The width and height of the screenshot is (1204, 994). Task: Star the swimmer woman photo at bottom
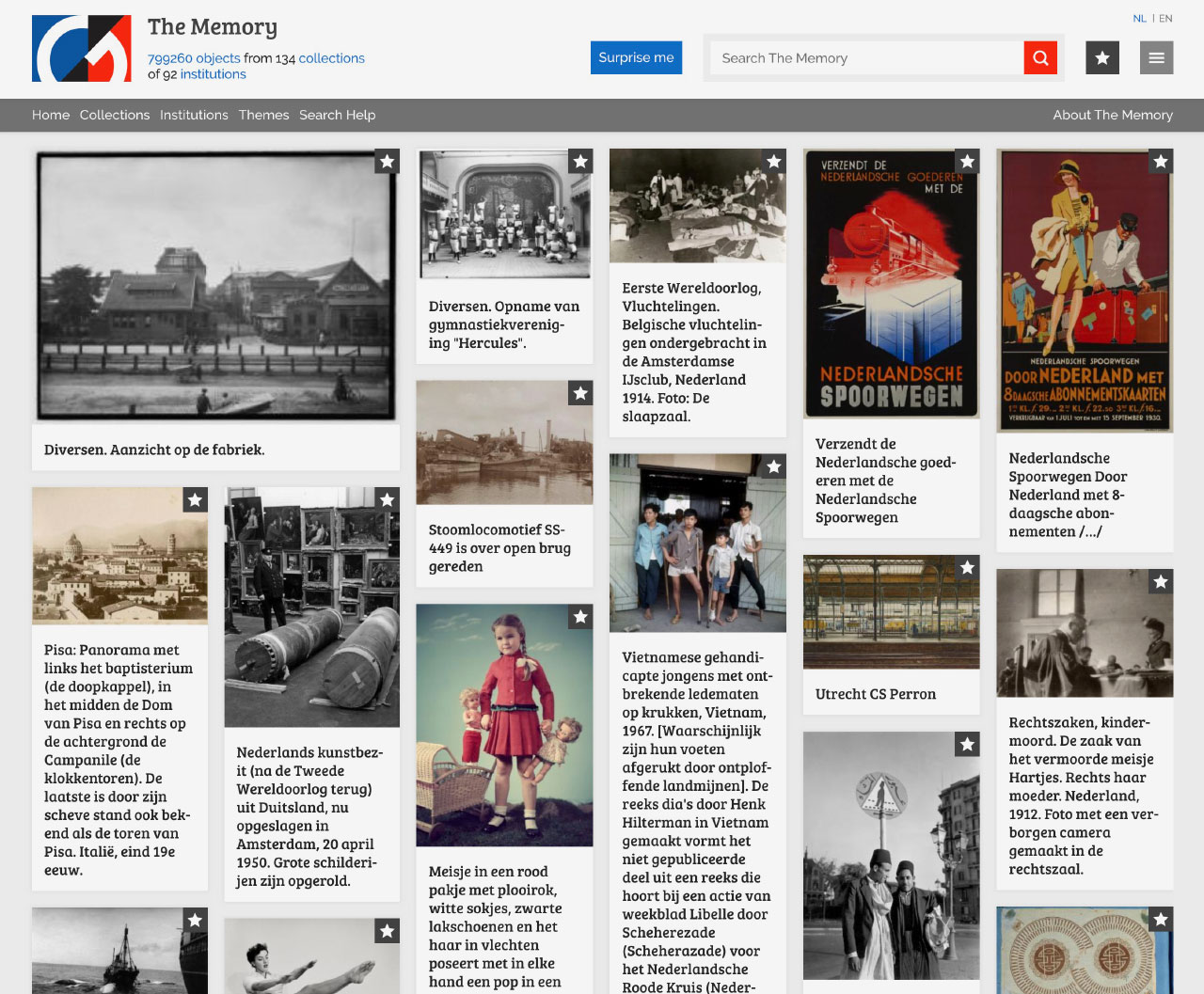387,931
